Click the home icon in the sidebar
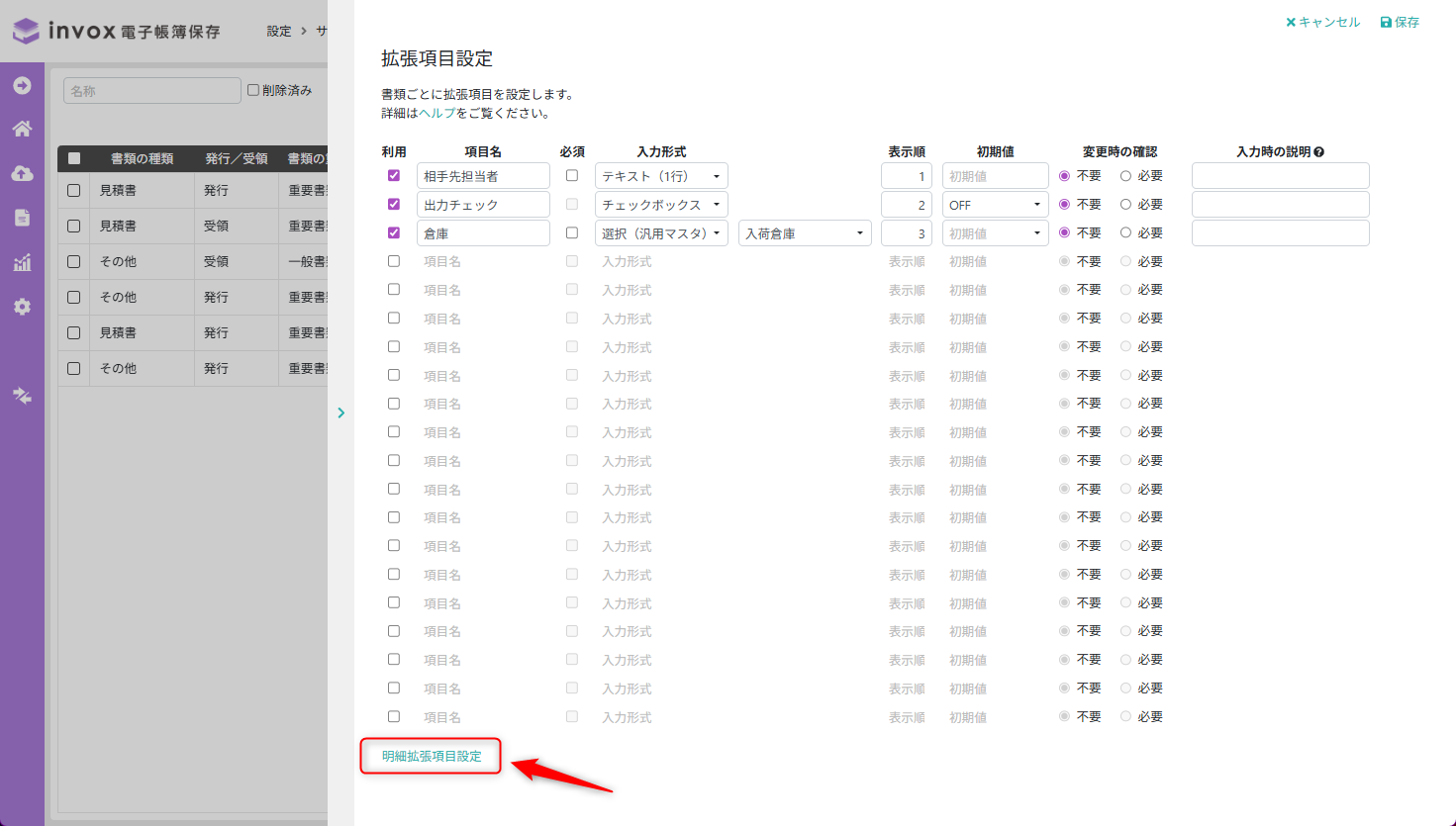The width and height of the screenshot is (1456, 826). coord(22,129)
